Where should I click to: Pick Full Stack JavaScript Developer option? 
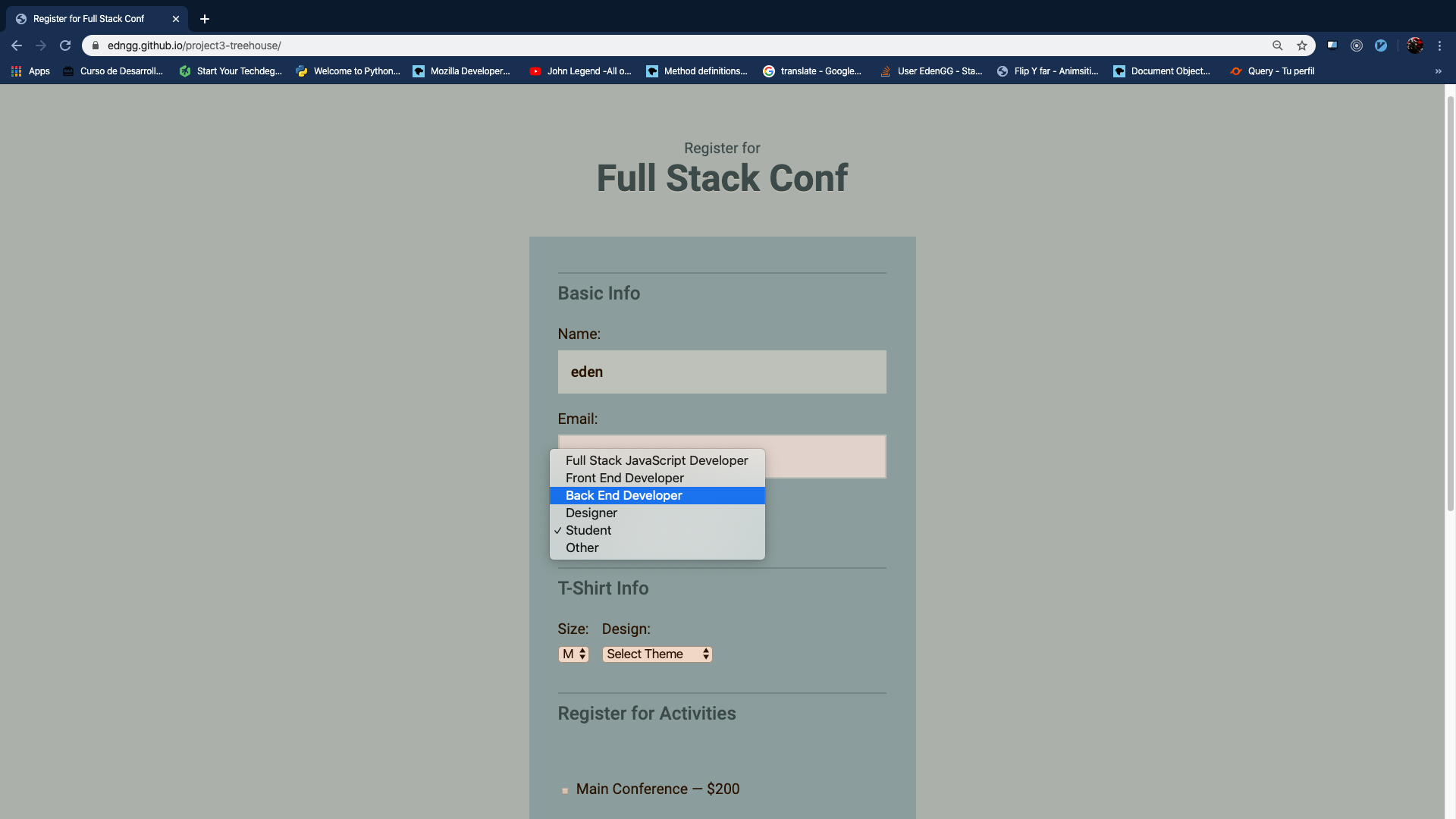(x=657, y=460)
